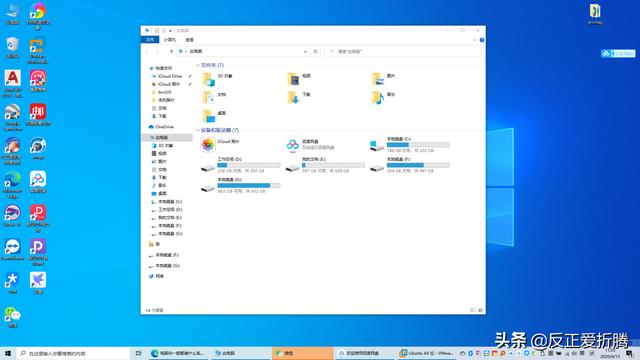Screen dimensions: 640x360
Task: Select the Baidu Netdisk desktop shortcut
Action: click(x=38, y=182)
